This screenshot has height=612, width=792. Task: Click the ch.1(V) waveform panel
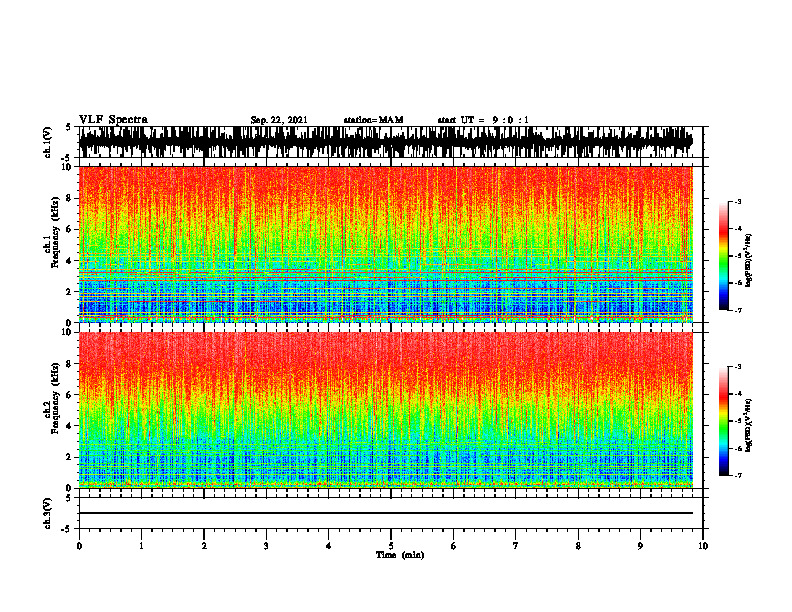click(391, 142)
